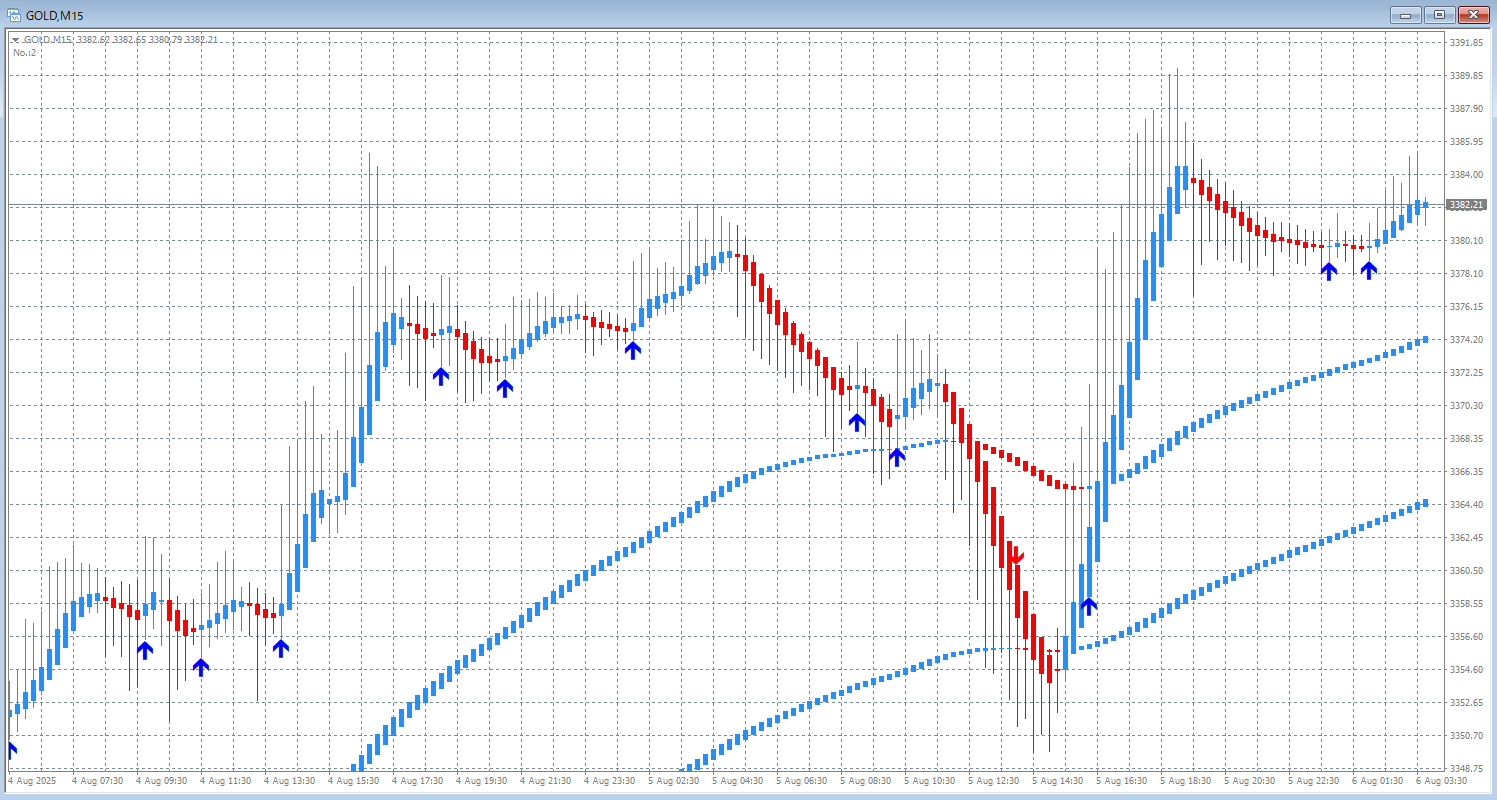Click price scale value 3364.40
This screenshot has width=1497, height=800.
[1465, 505]
